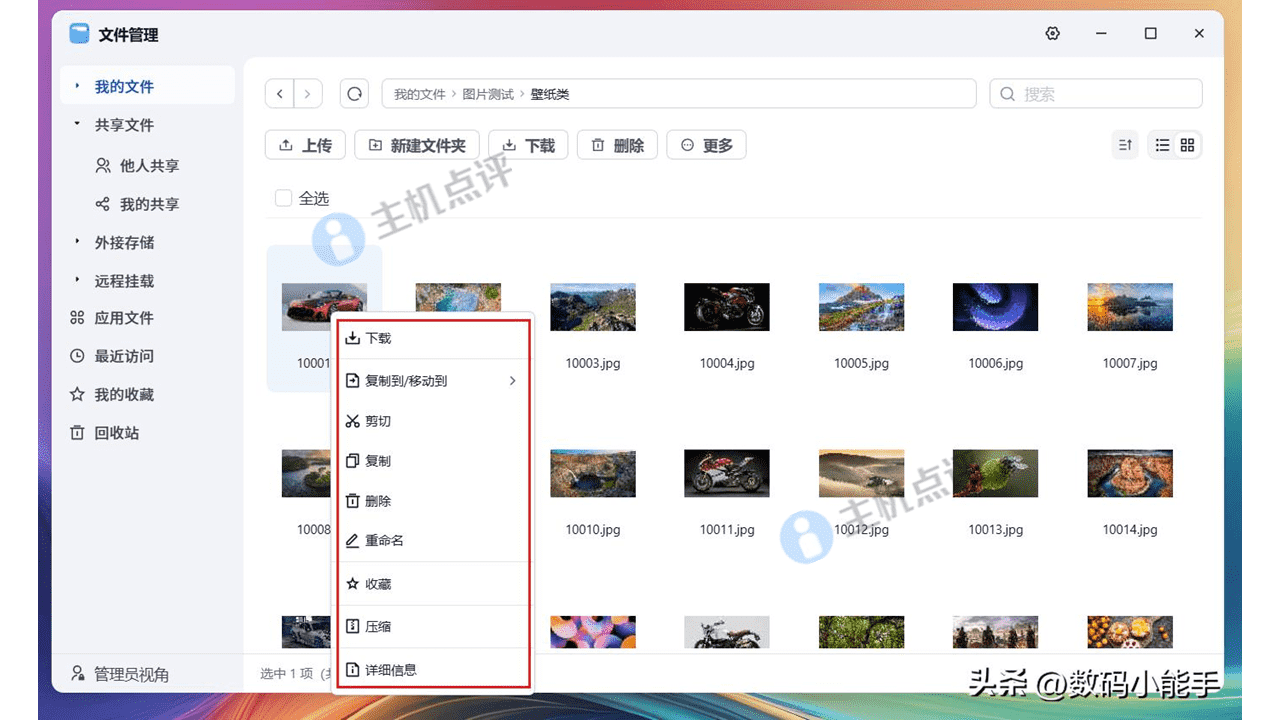Open 我的收藏 favorites in sidebar
This screenshot has height=720, width=1280.
click(x=123, y=395)
